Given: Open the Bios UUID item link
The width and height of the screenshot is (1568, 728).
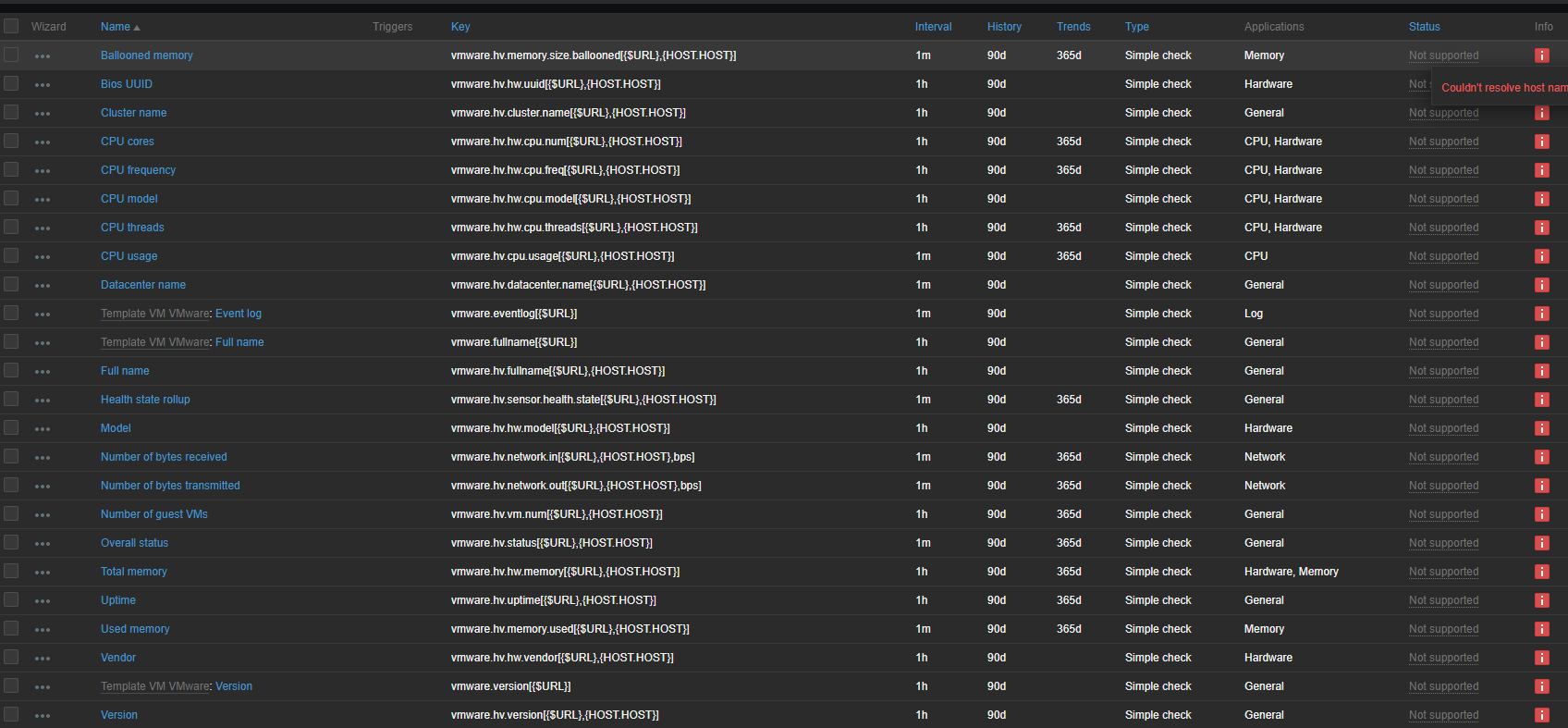Looking at the screenshot, I should (x=127, y=84).
